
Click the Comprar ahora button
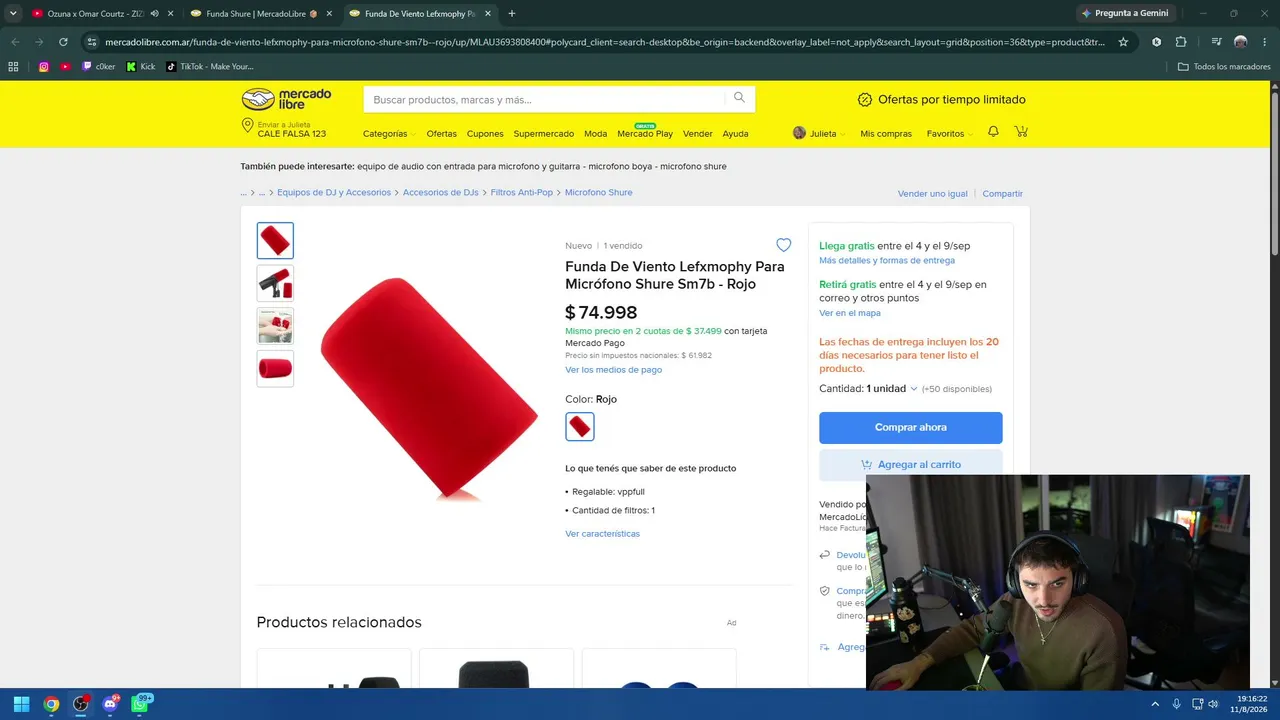(910, 427)
